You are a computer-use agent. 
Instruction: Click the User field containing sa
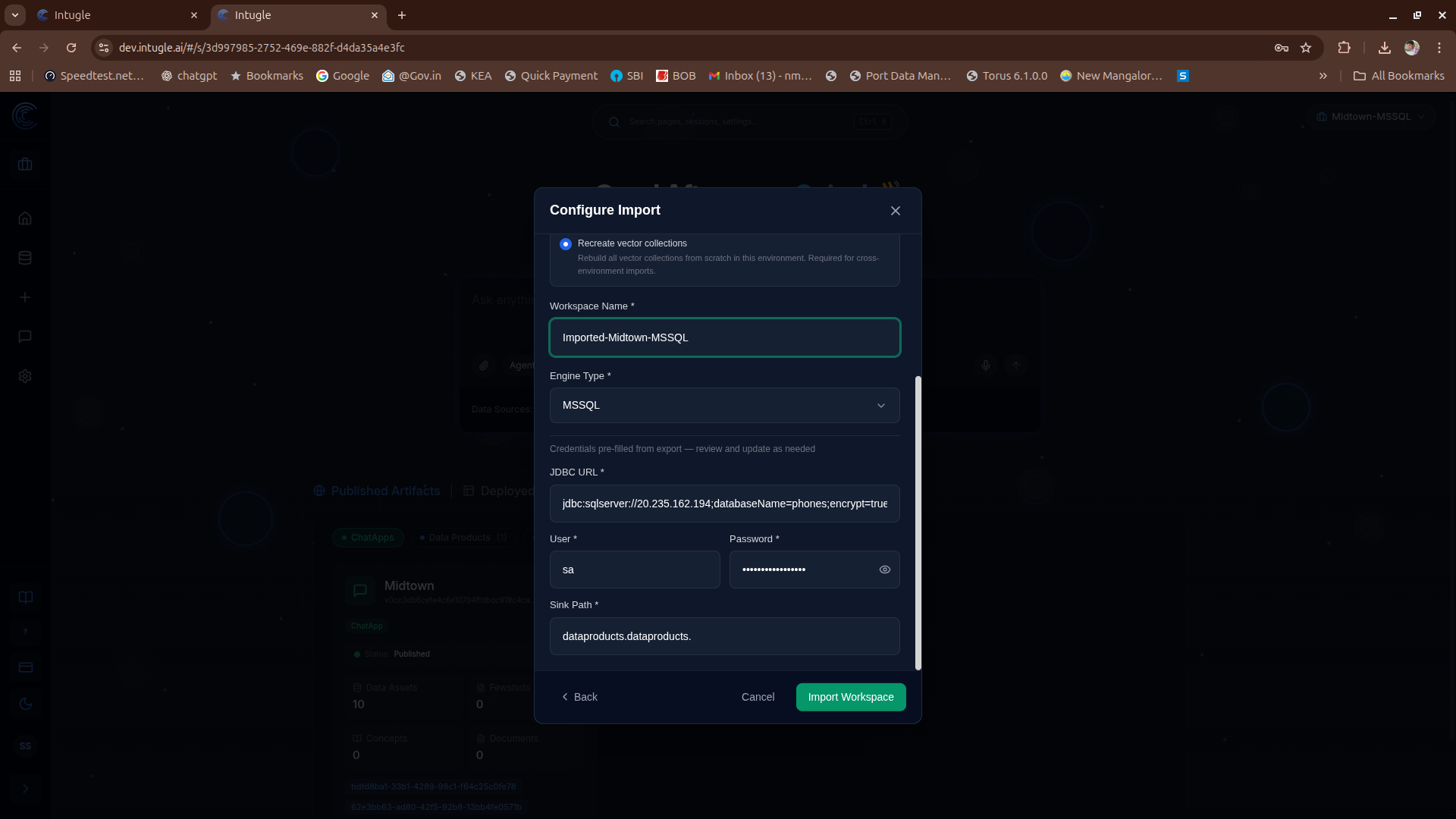pos(635,570)
